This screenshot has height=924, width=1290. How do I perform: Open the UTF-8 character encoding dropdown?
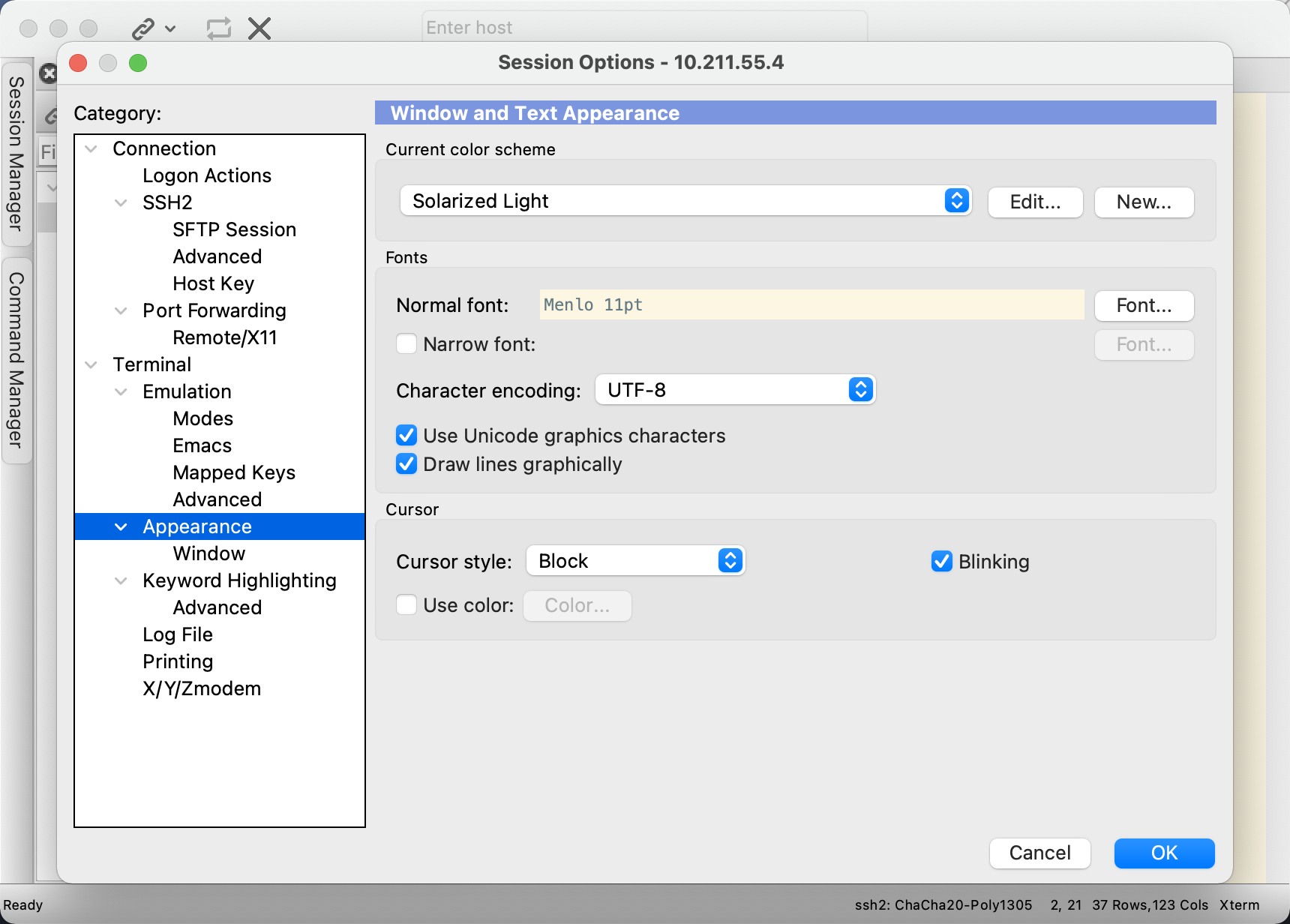tap(859, 389)
